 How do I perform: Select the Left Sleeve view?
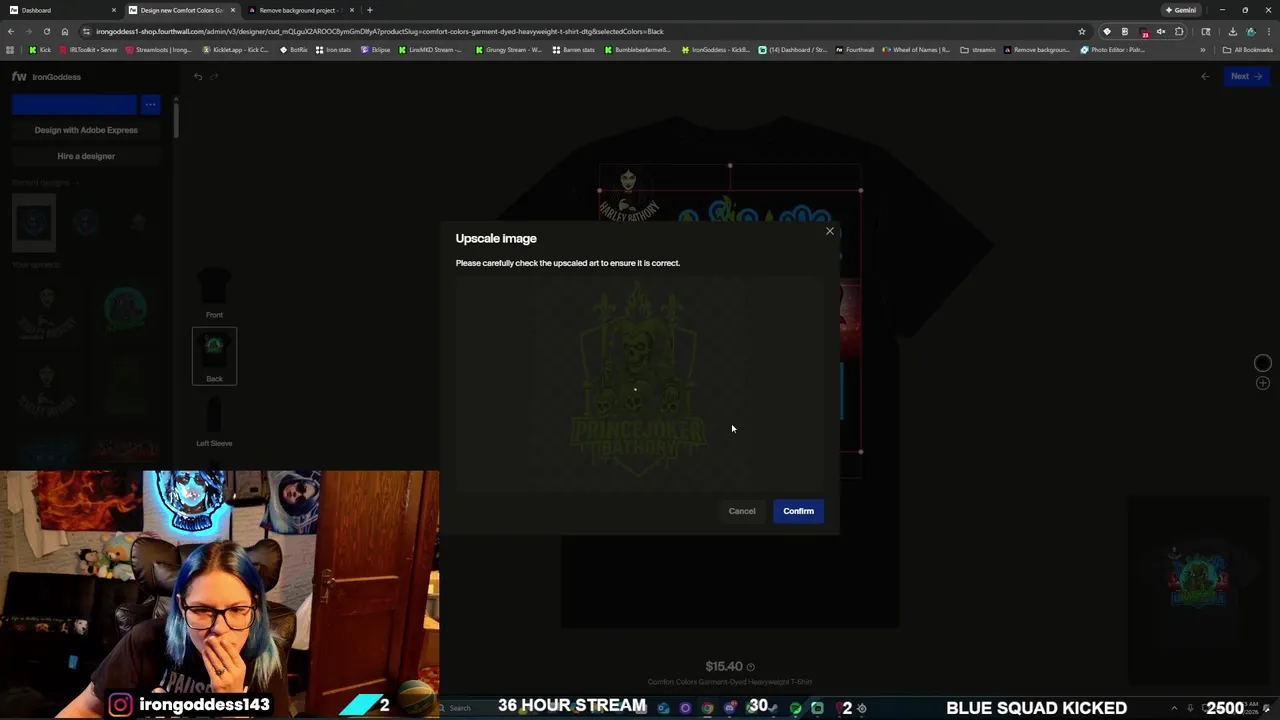(x=214, y=422)
